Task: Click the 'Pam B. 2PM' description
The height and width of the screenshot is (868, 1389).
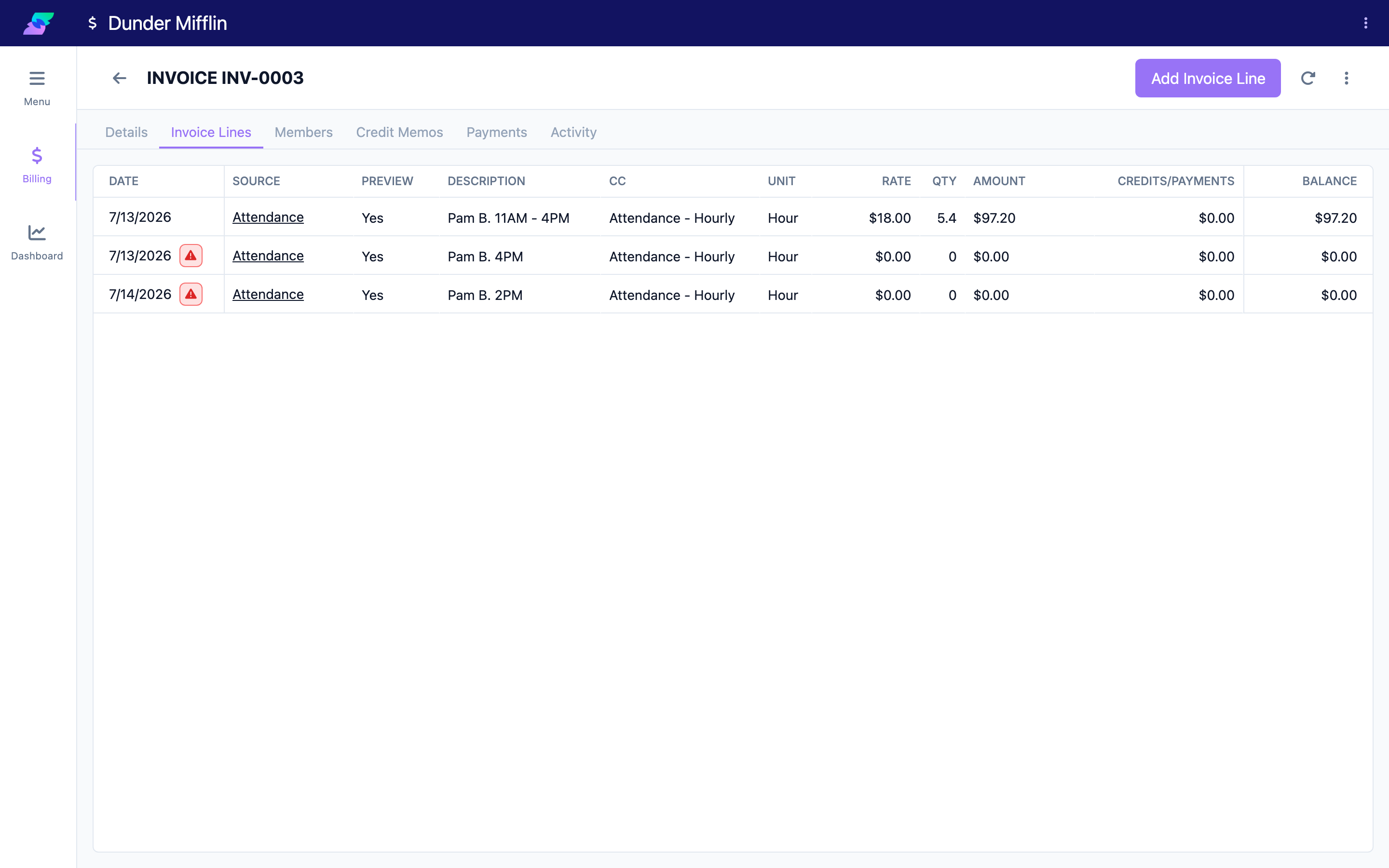Action: pos(485,295)
